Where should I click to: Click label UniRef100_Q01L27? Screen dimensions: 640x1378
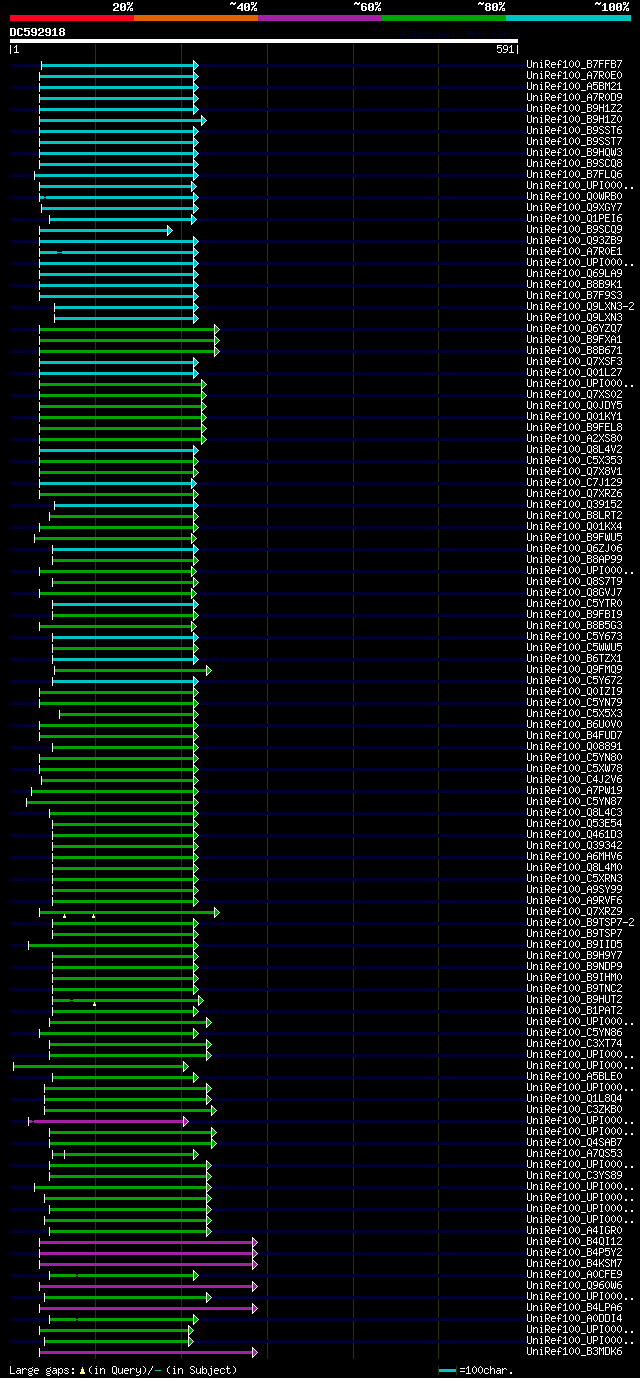click(574, 372)
